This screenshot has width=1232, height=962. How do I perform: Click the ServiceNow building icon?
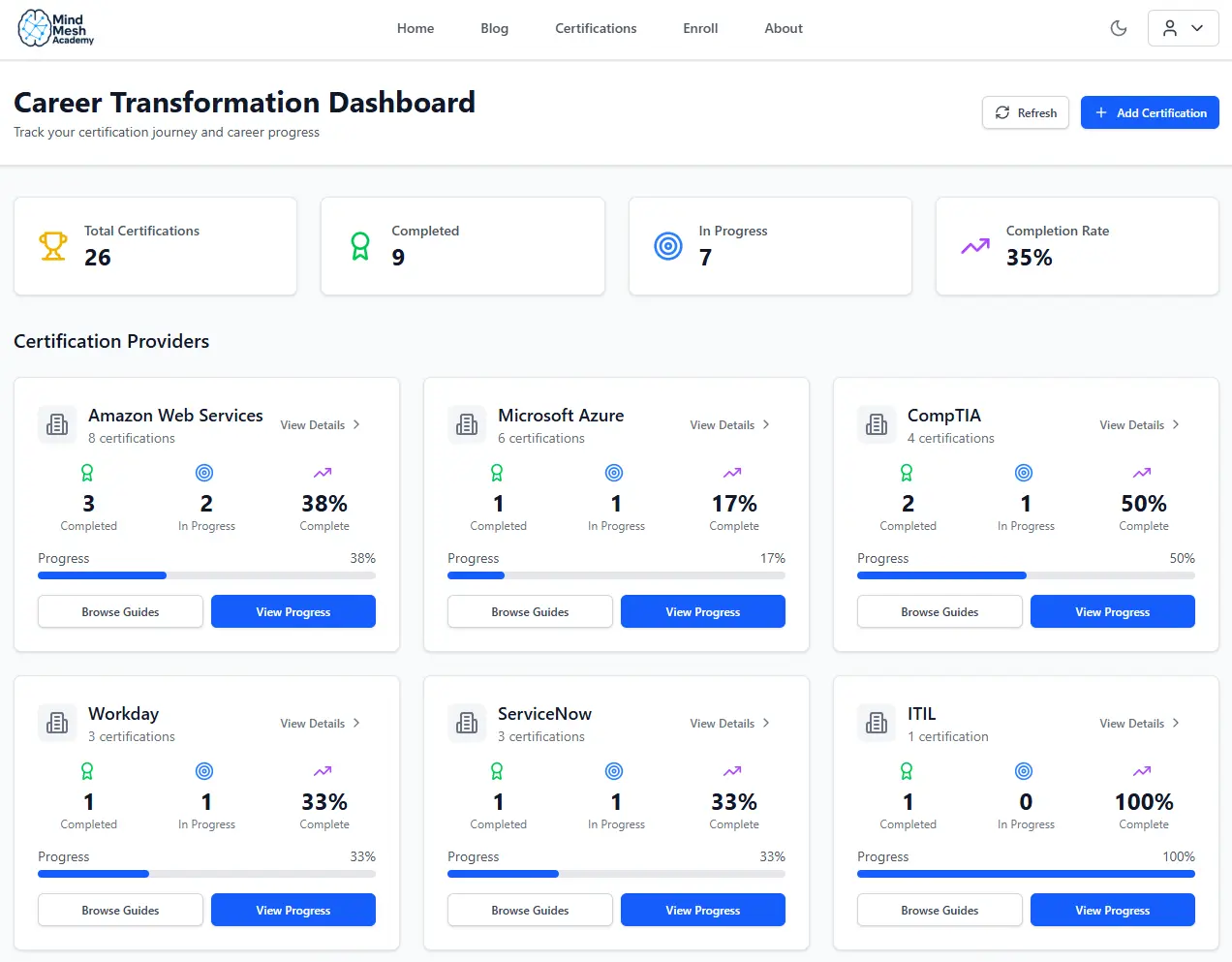click(467, 723)
